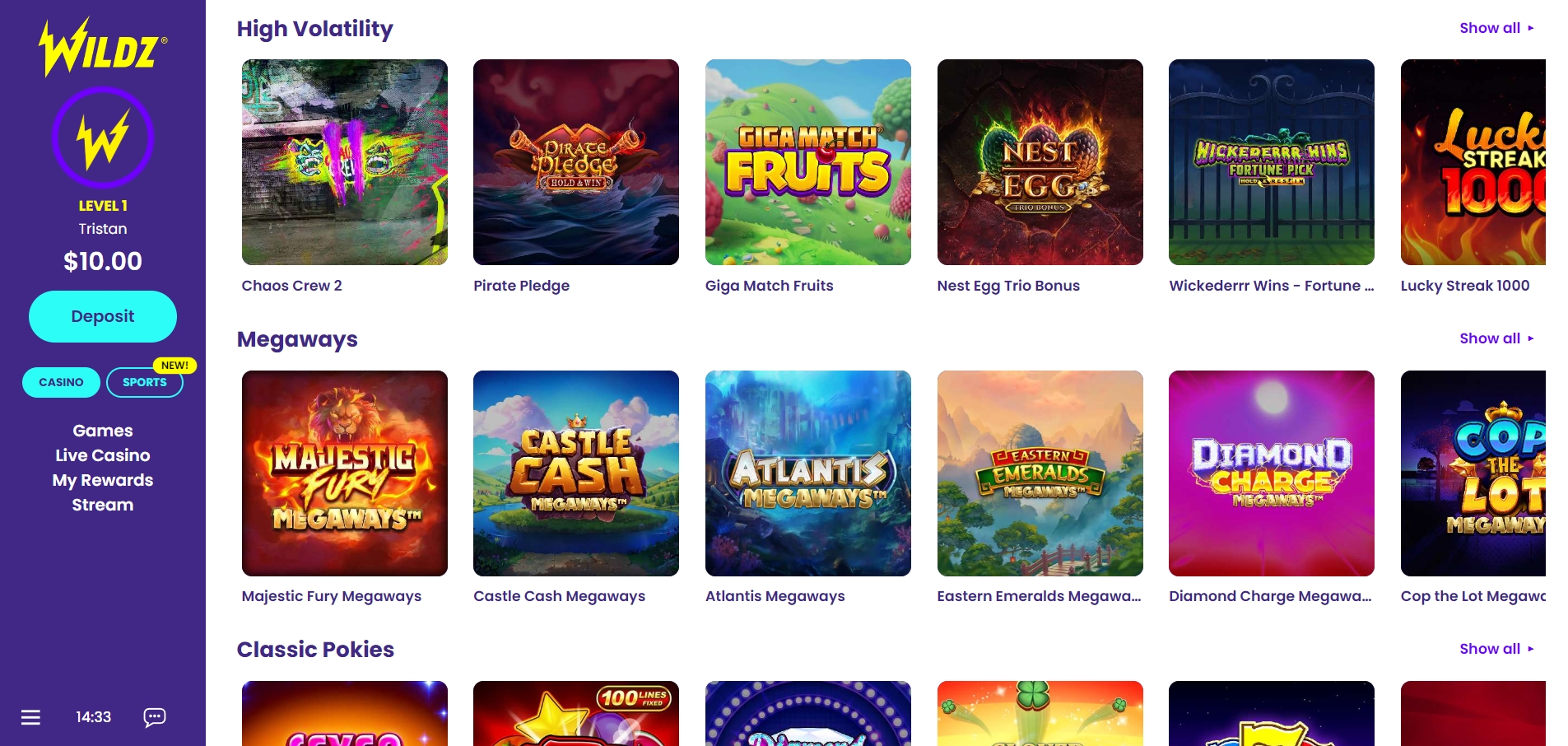Open My Rewards page
This screenshot has height=746, width=1568.
[103, 480]
